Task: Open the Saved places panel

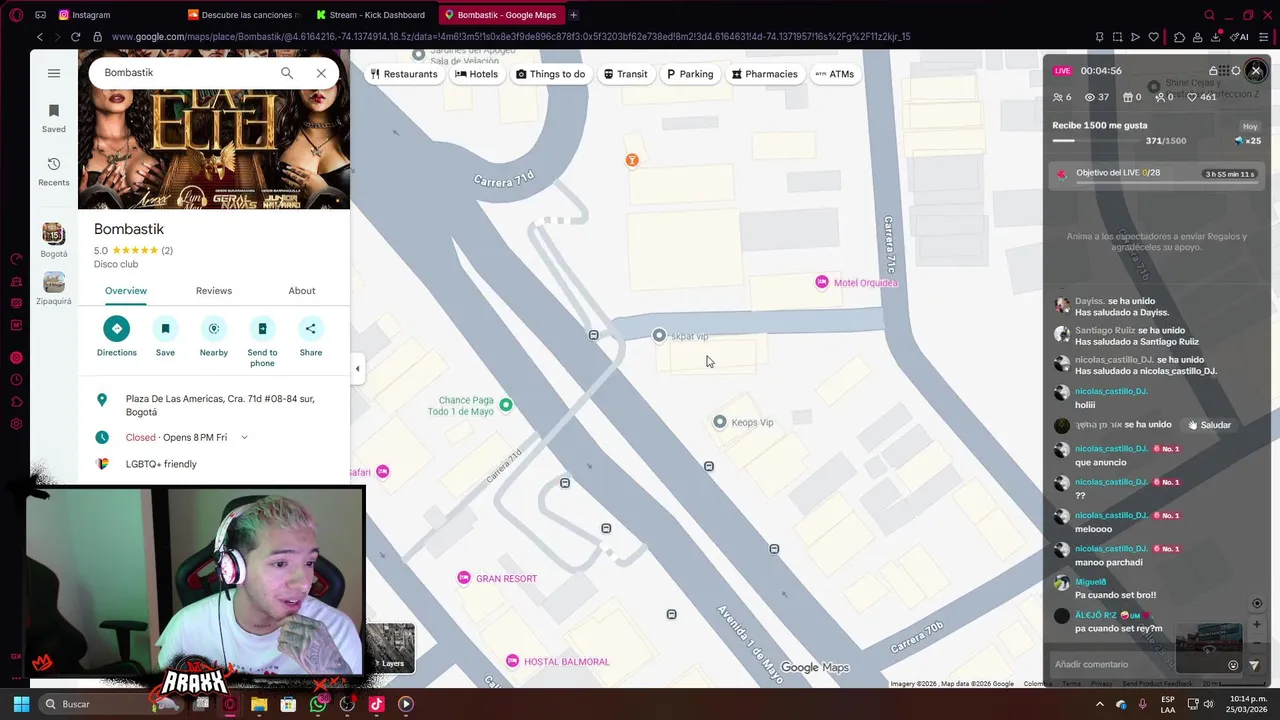Action: pyautogui.click(x=54, y=117)
